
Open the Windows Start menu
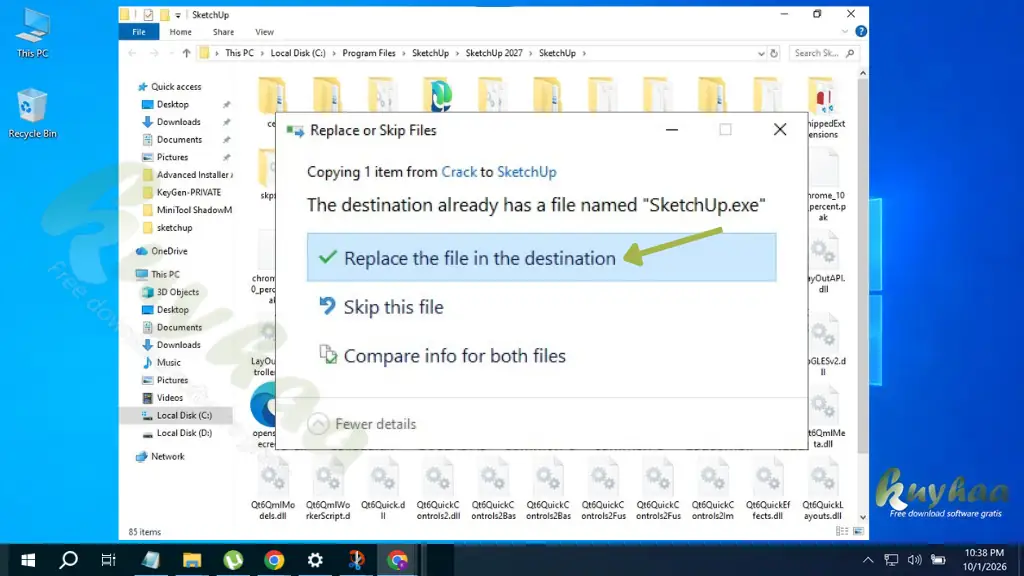point(27,560)
